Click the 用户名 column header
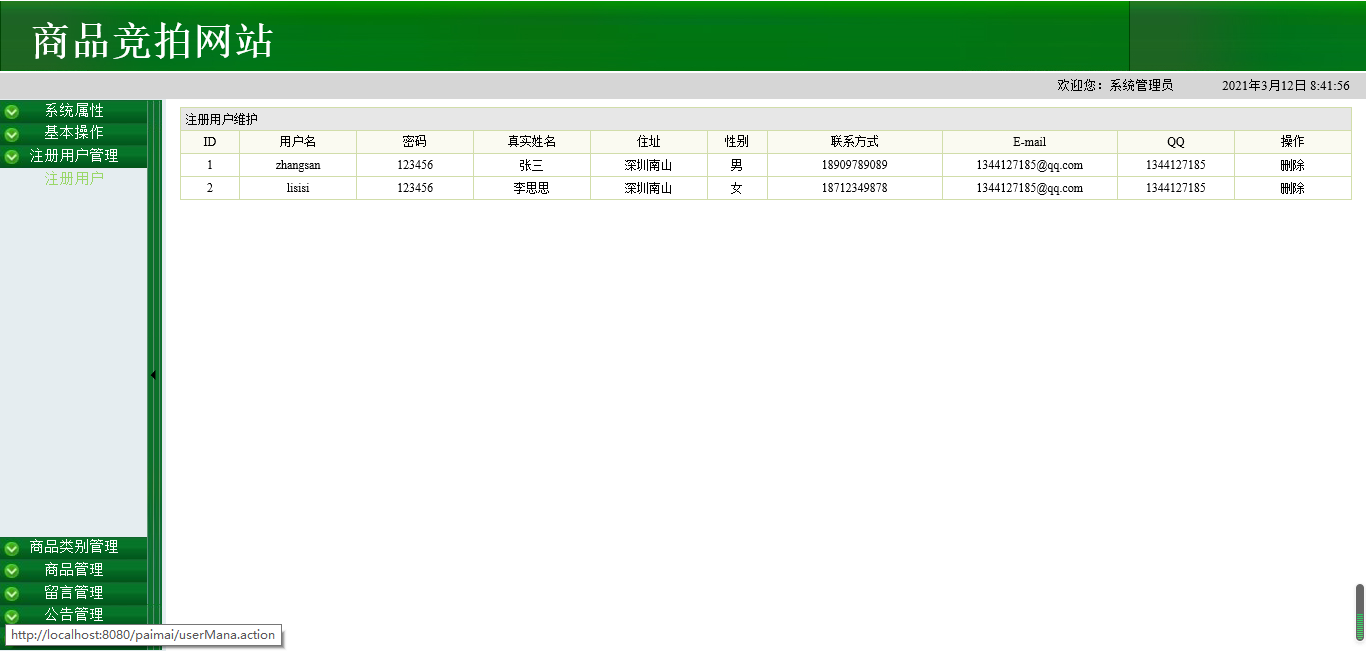Image resolution: width=1366 pixels, height=651 pixels. (x=298, y=142)
